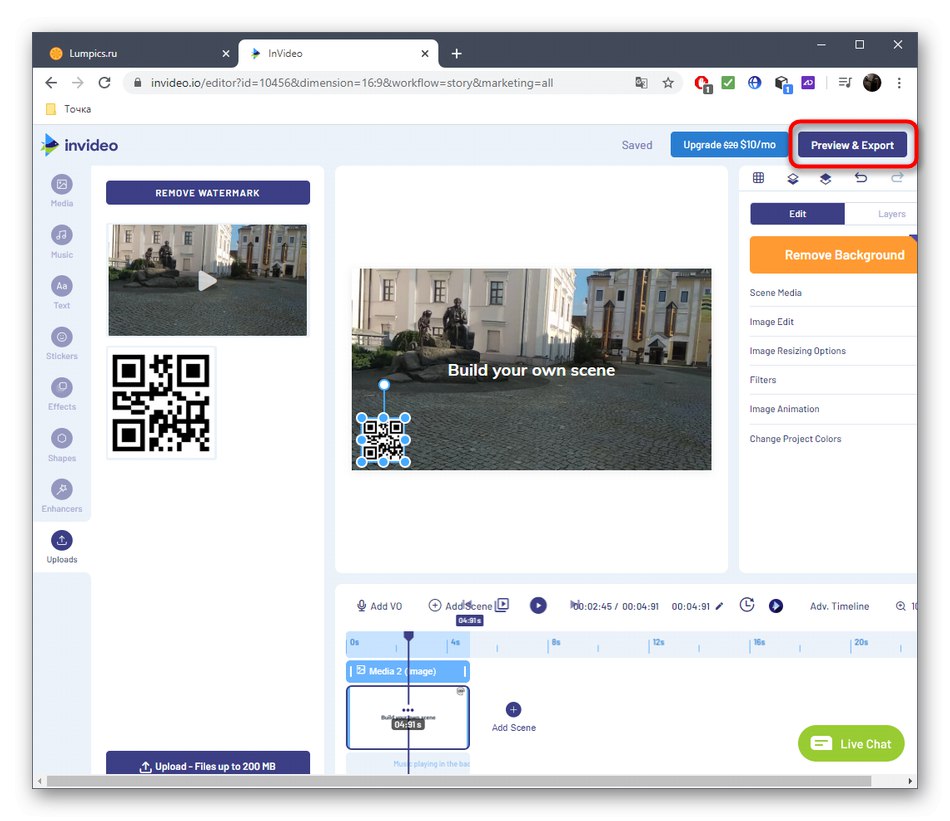The width and height of the screenshot is (950, 821).
Task: Open the Точка bookmark folder
Action: [68, 109]
